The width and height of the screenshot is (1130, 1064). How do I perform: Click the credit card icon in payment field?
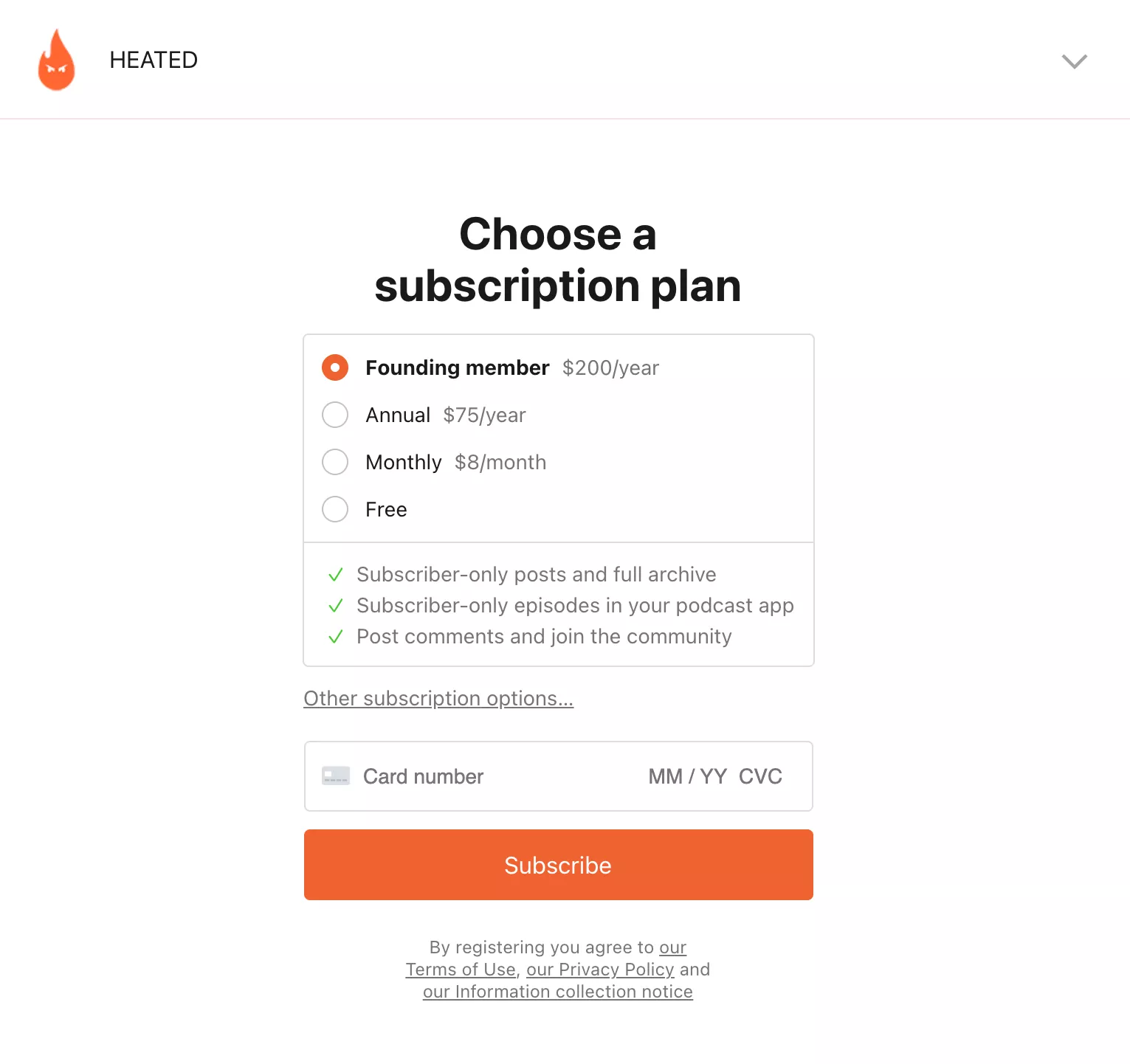click(x=336, y=776)
